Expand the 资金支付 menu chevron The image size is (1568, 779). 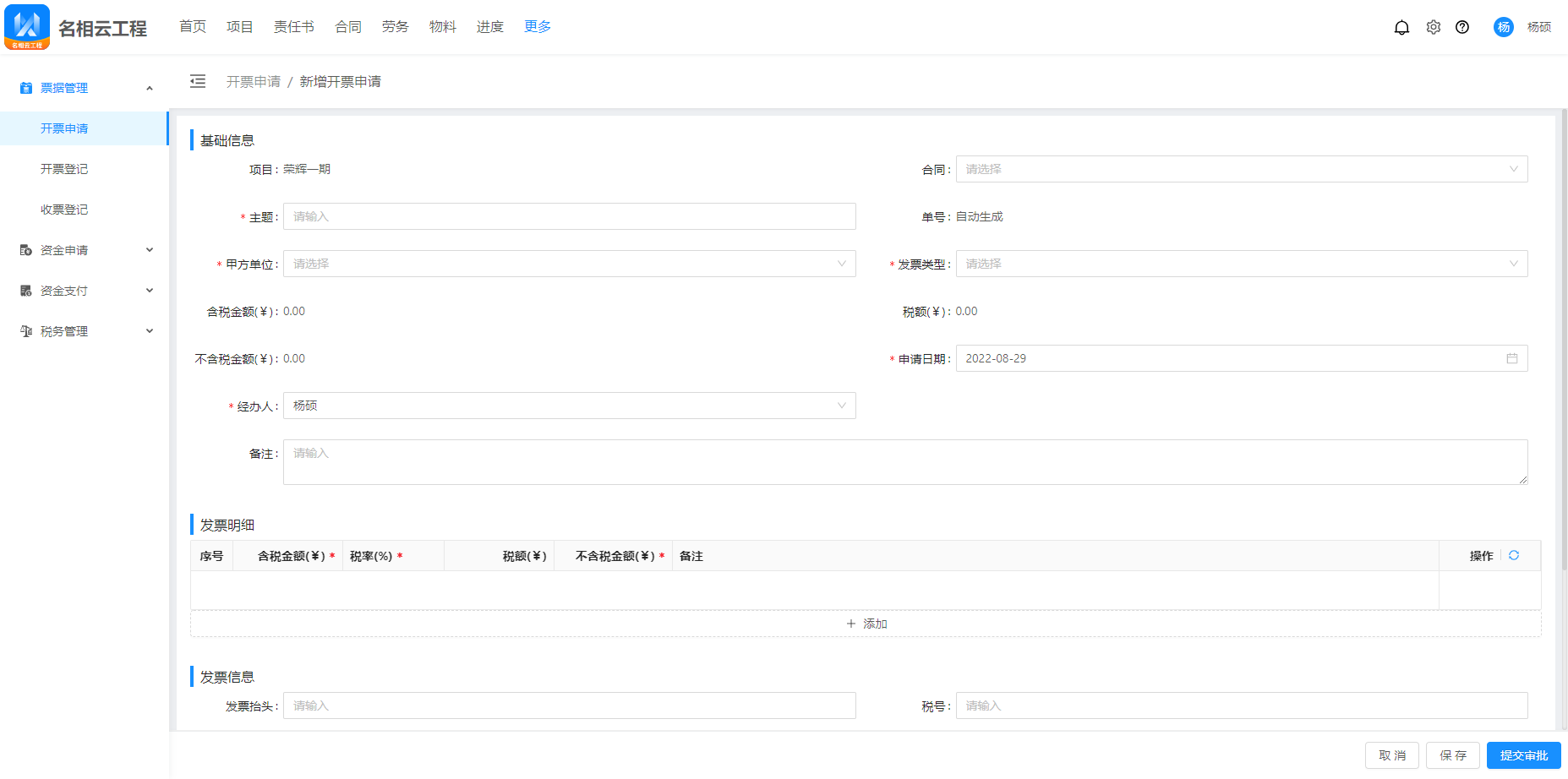coord(150,291)
